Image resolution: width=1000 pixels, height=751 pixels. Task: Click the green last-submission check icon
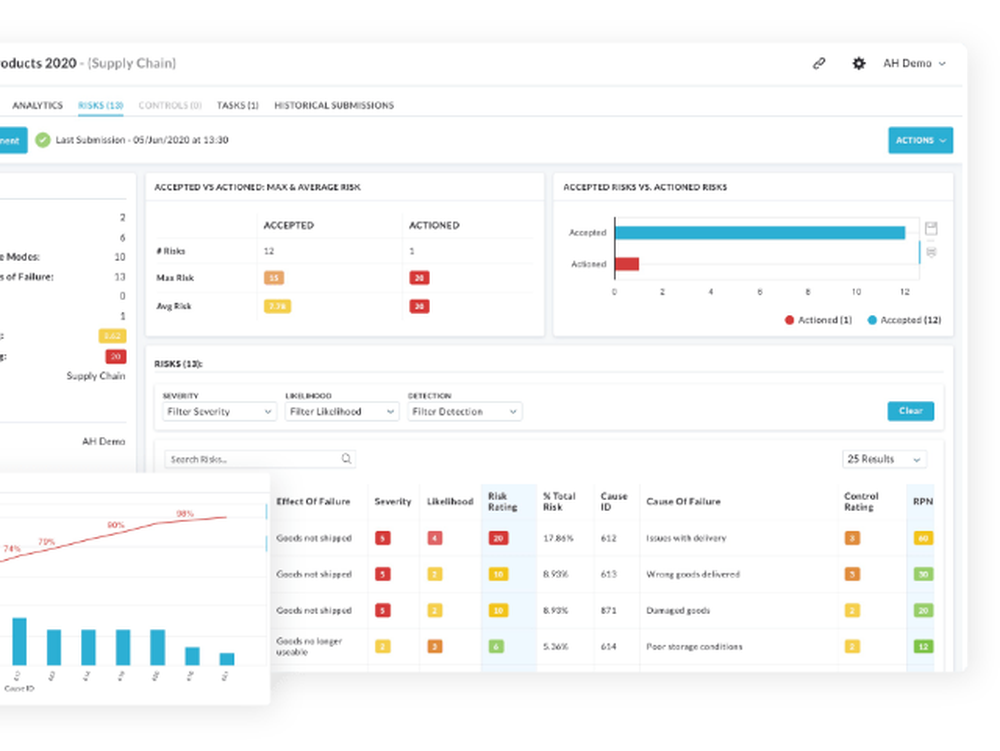point(43,140)
